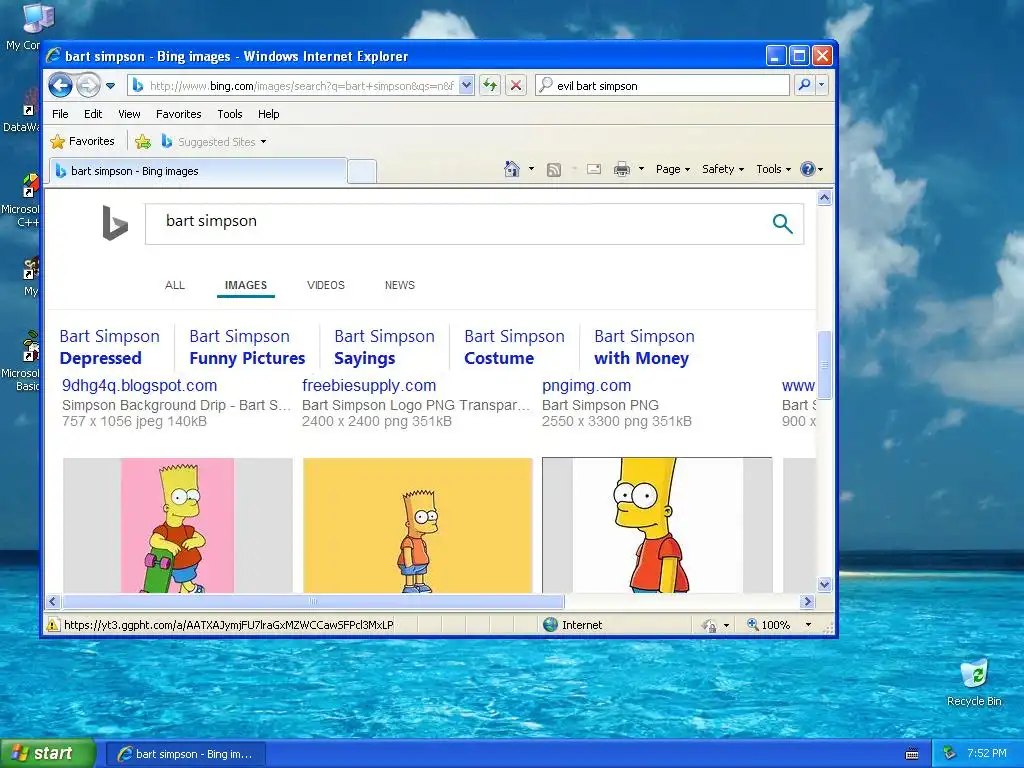Open the Favorites menu
This screenshot has width=1024, height=768.
(178, 114)
